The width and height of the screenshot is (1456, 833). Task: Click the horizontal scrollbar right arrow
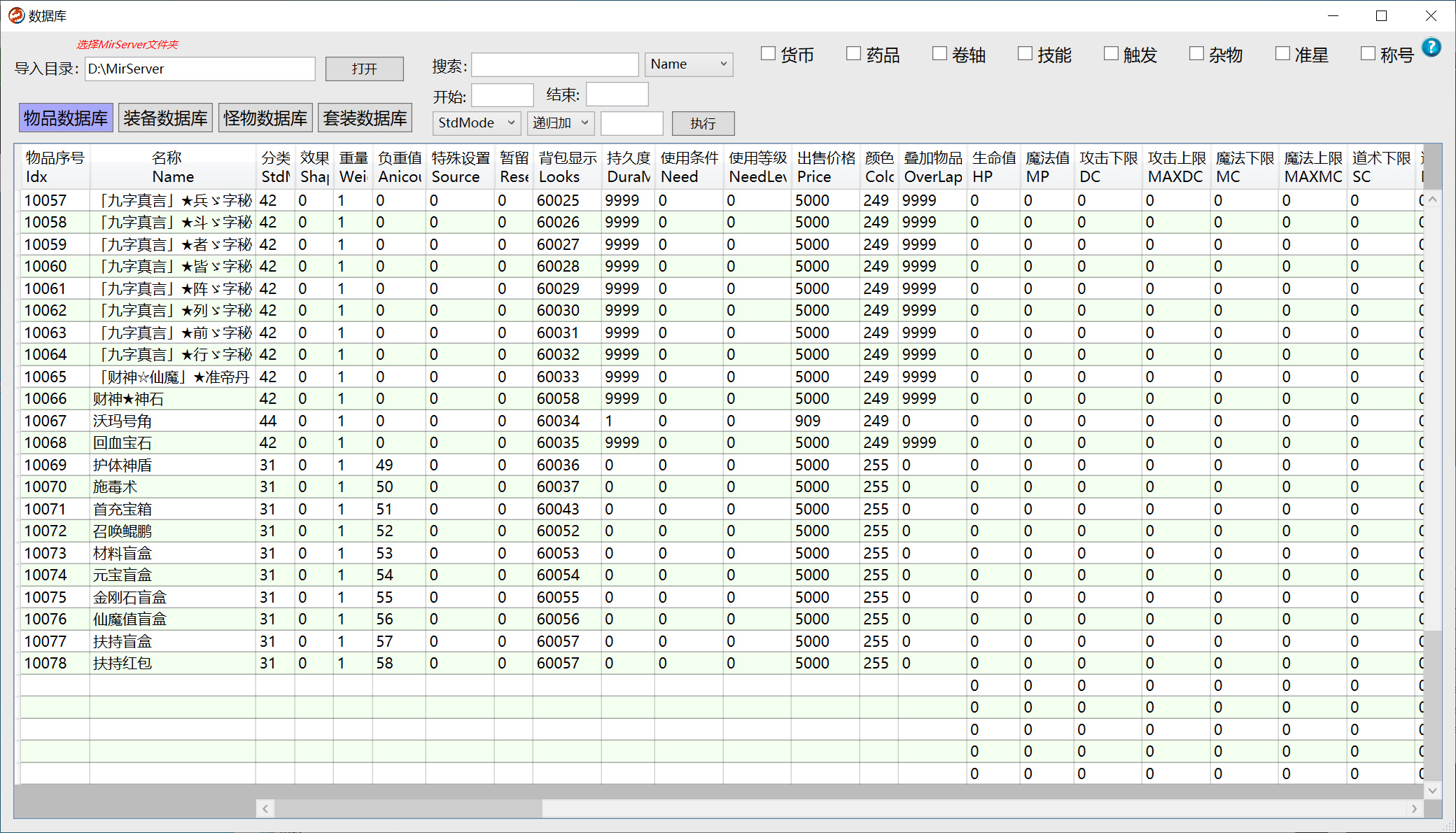pos(1414,808)
